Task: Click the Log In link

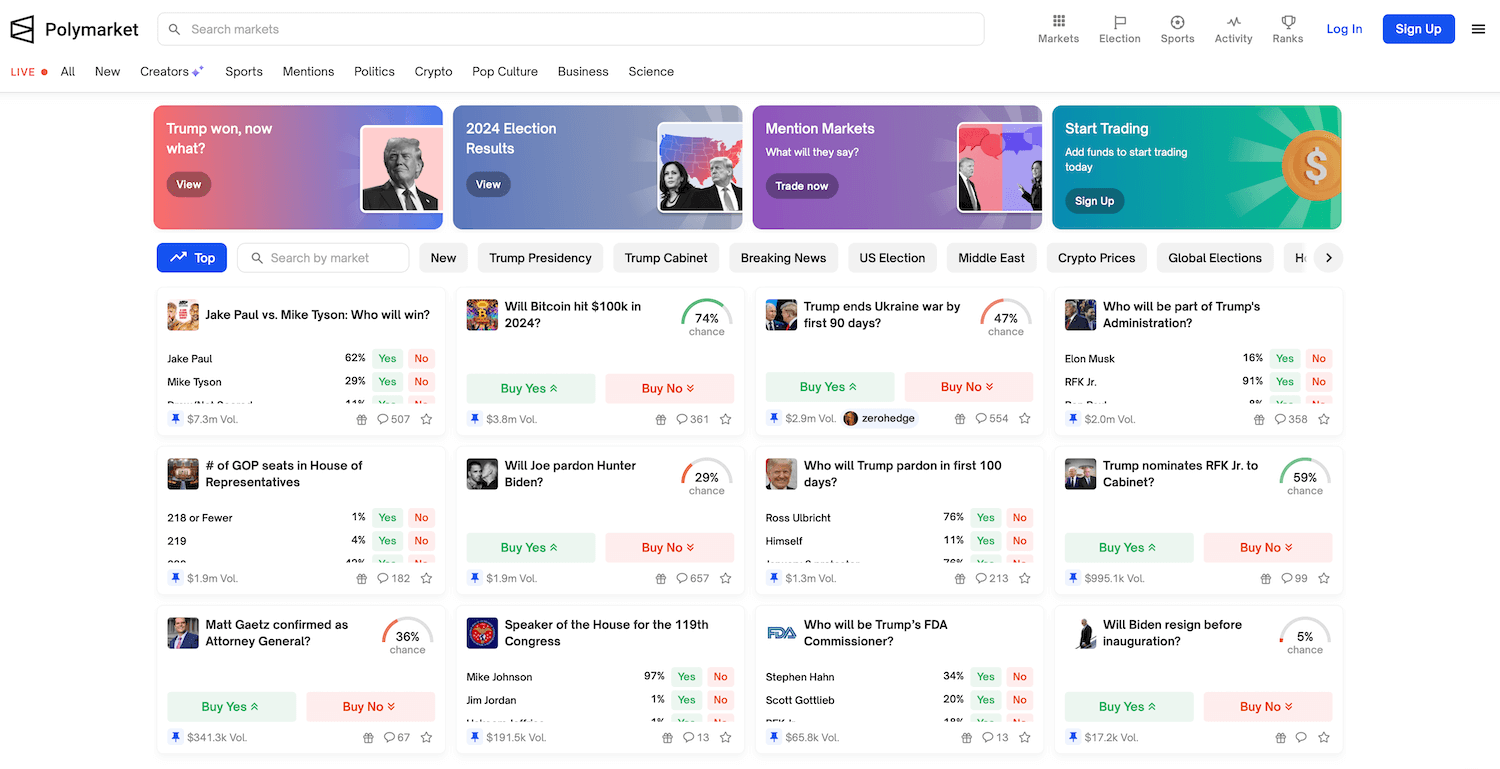Action: 1344,29
